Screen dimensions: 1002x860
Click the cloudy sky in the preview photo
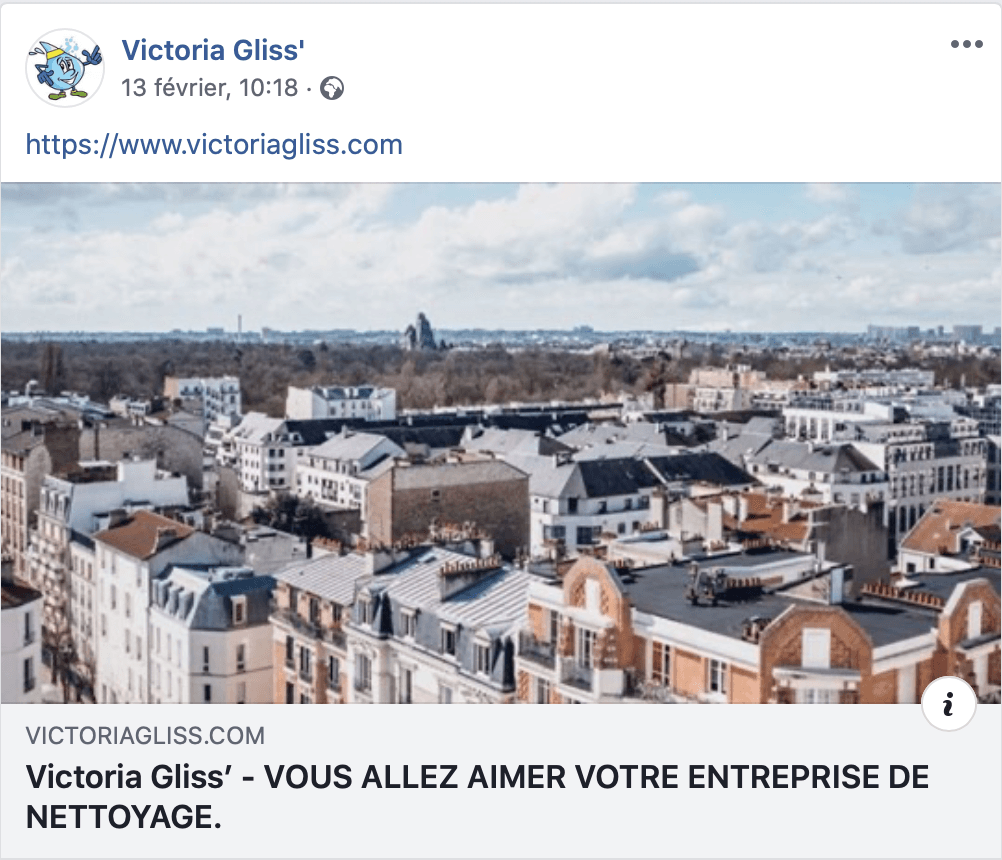[x=501, y=256]
